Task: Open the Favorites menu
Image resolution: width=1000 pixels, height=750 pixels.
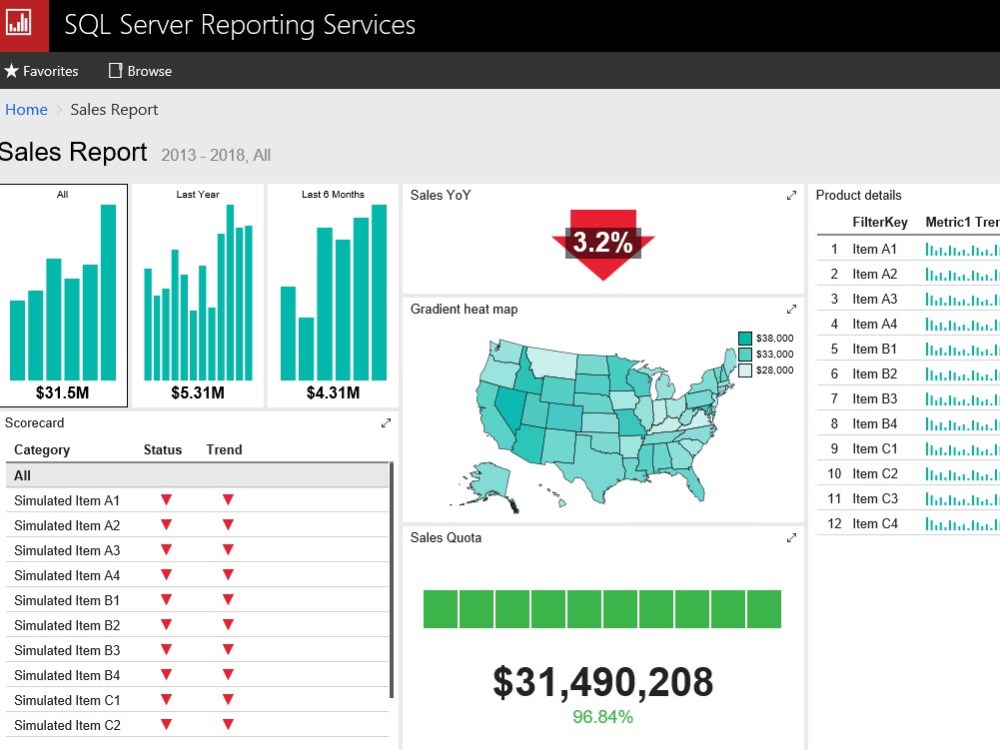Action: [x=41, y=70]
